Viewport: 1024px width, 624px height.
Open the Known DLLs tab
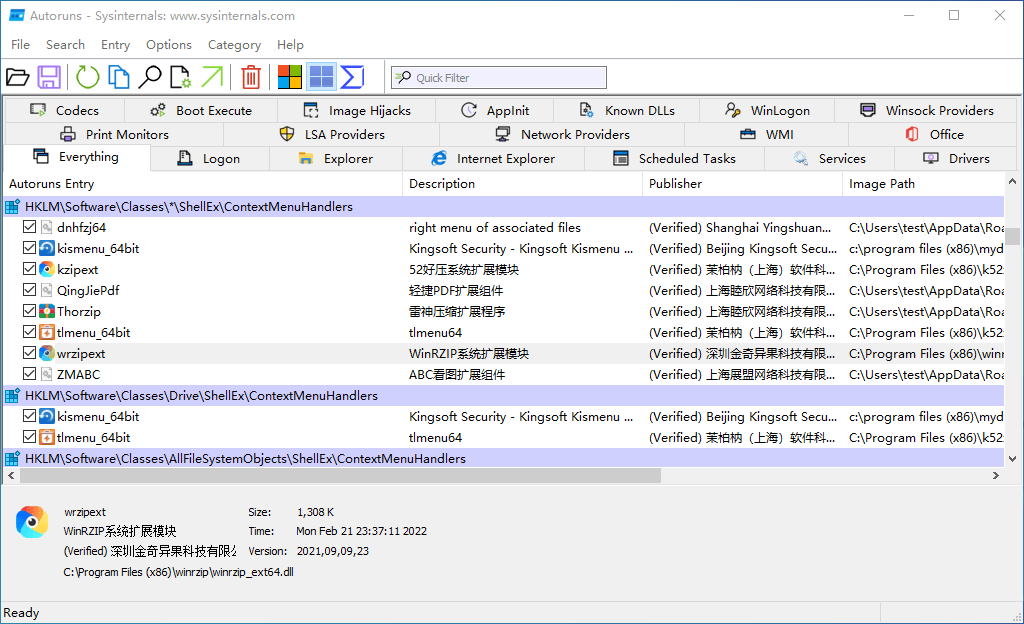627,110
